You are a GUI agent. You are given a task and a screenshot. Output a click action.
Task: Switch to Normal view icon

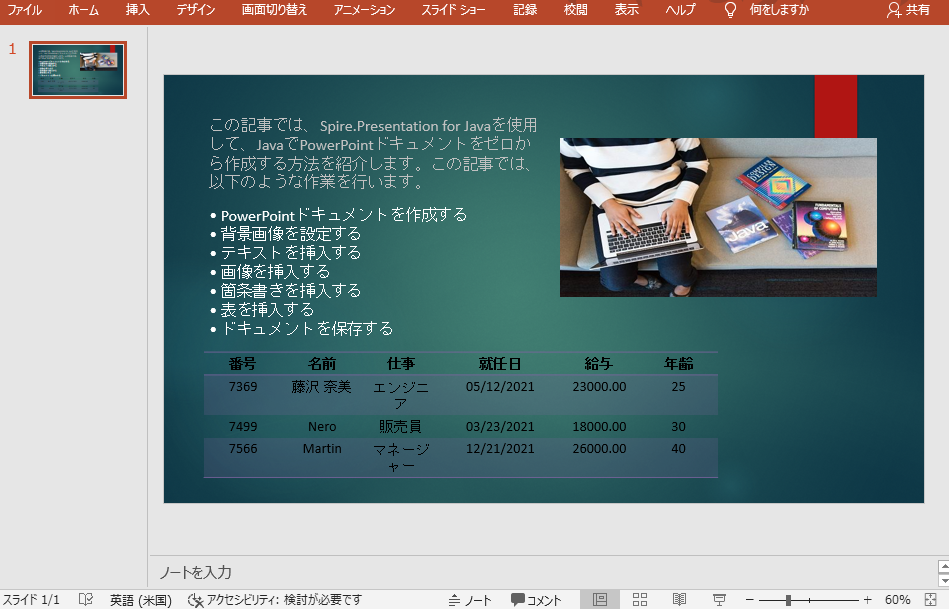coord(600,600)
